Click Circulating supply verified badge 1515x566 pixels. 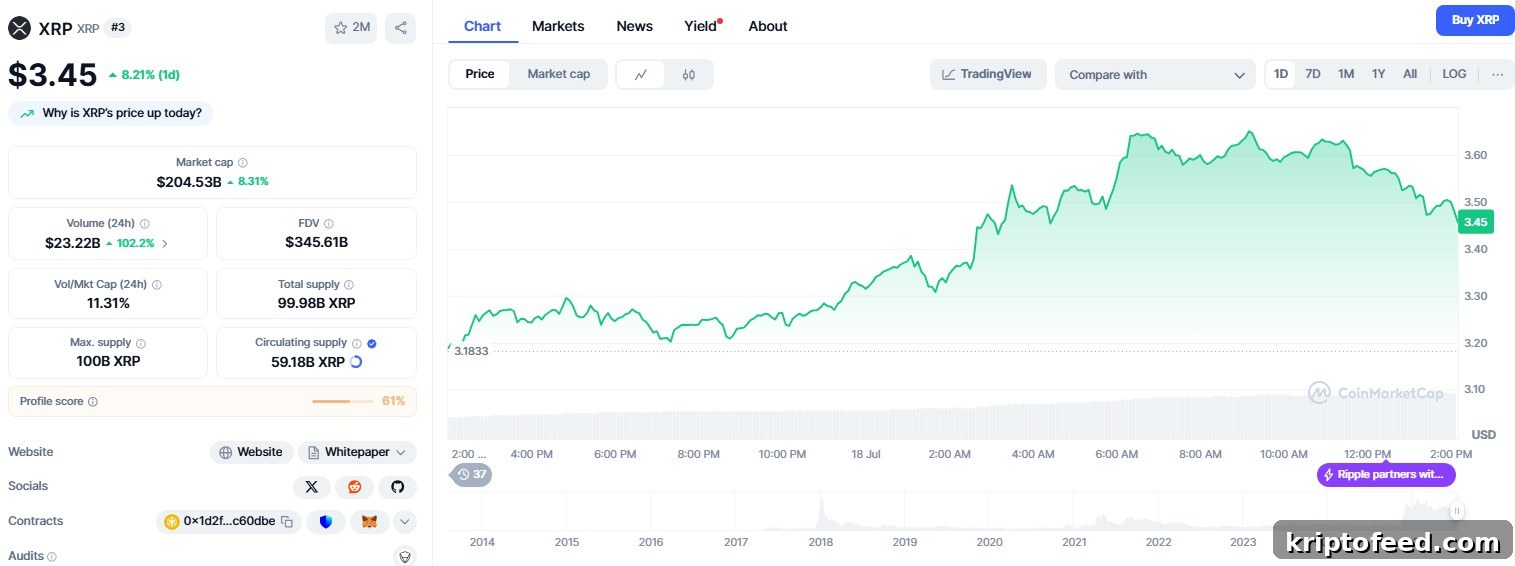point(372,343)
